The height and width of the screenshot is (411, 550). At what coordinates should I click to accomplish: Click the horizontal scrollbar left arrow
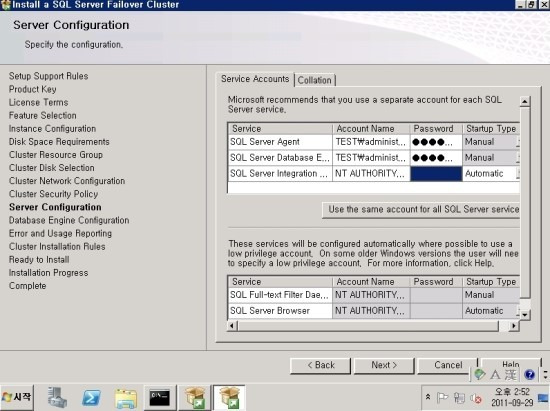232,325
